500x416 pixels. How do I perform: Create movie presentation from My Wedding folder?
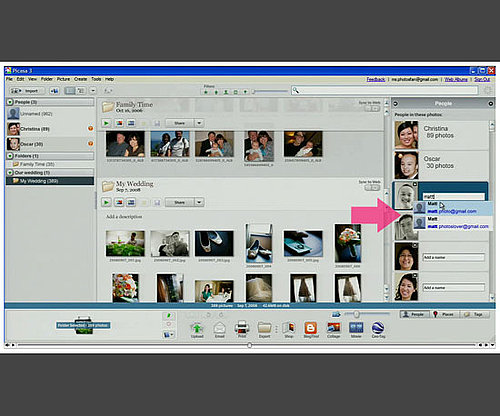131,202
